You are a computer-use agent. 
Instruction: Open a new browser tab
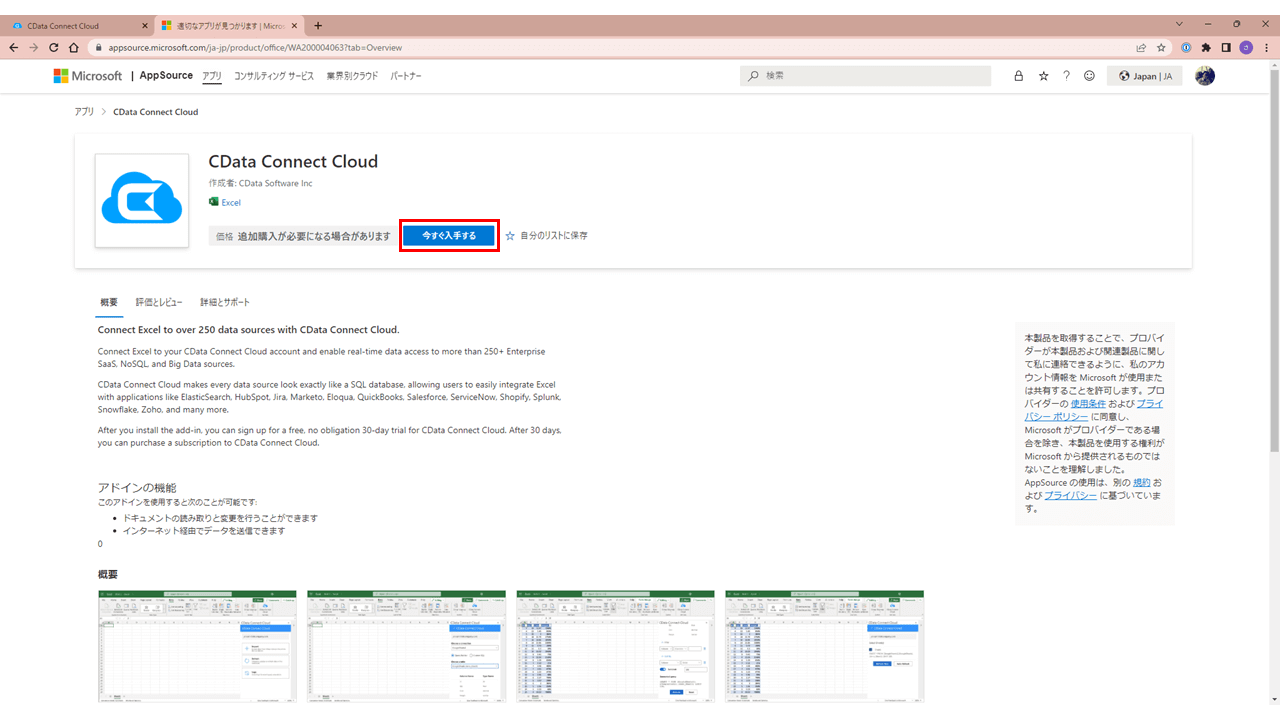[x=318, y=26]
